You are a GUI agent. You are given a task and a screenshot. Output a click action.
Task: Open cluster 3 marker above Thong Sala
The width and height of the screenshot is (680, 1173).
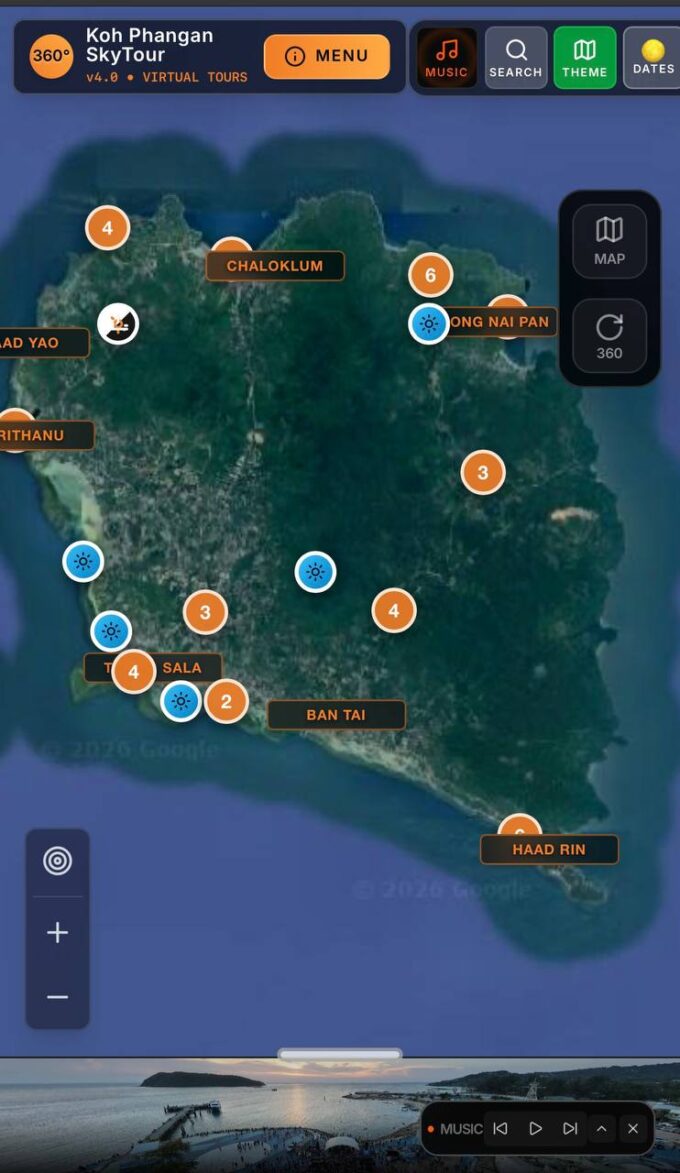click(x=206, y=612)
